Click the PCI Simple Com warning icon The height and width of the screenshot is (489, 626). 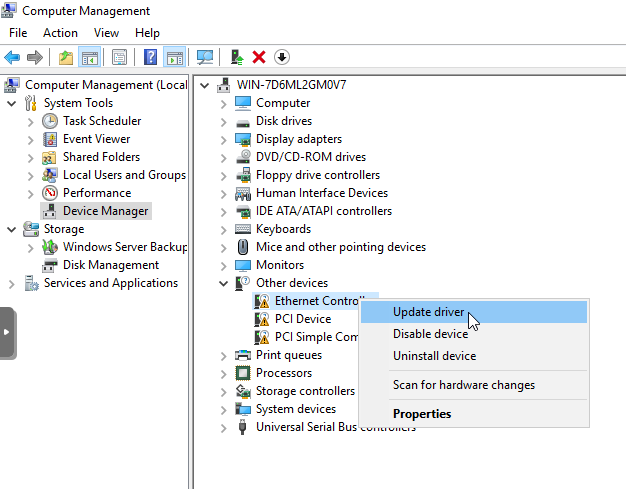tap(262, 337)
